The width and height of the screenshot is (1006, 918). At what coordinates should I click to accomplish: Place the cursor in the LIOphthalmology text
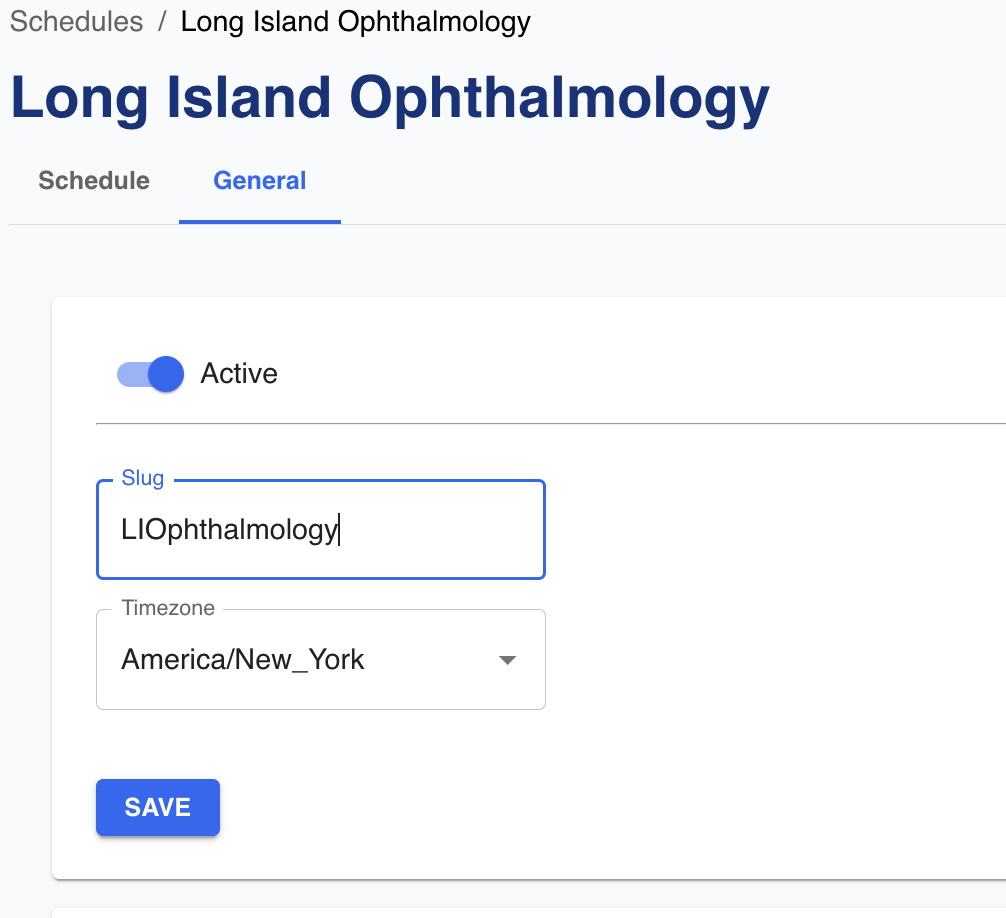click(228, 530)
